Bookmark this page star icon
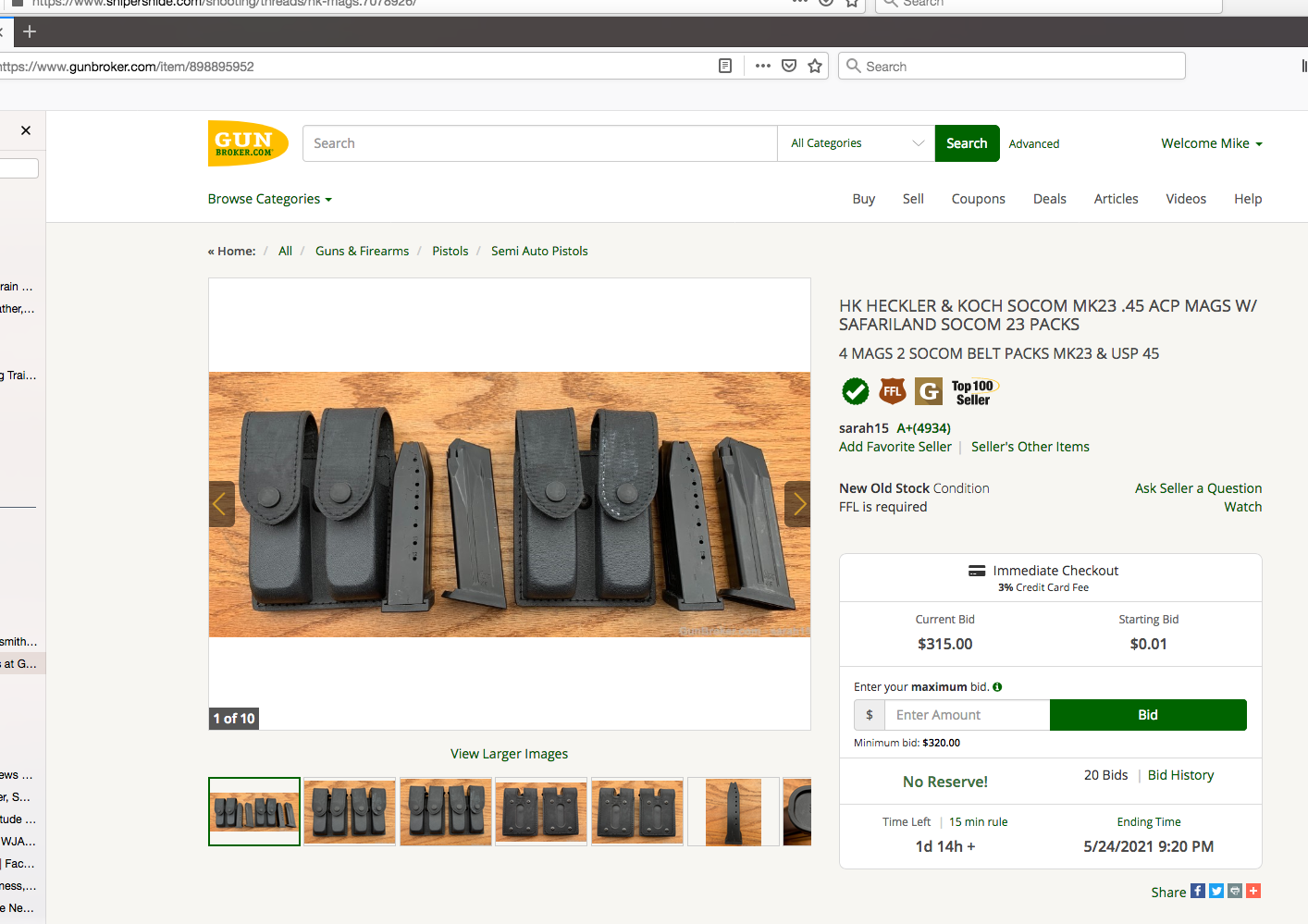The height and width of the screenshot is (924, 1308). click(815, 66)
